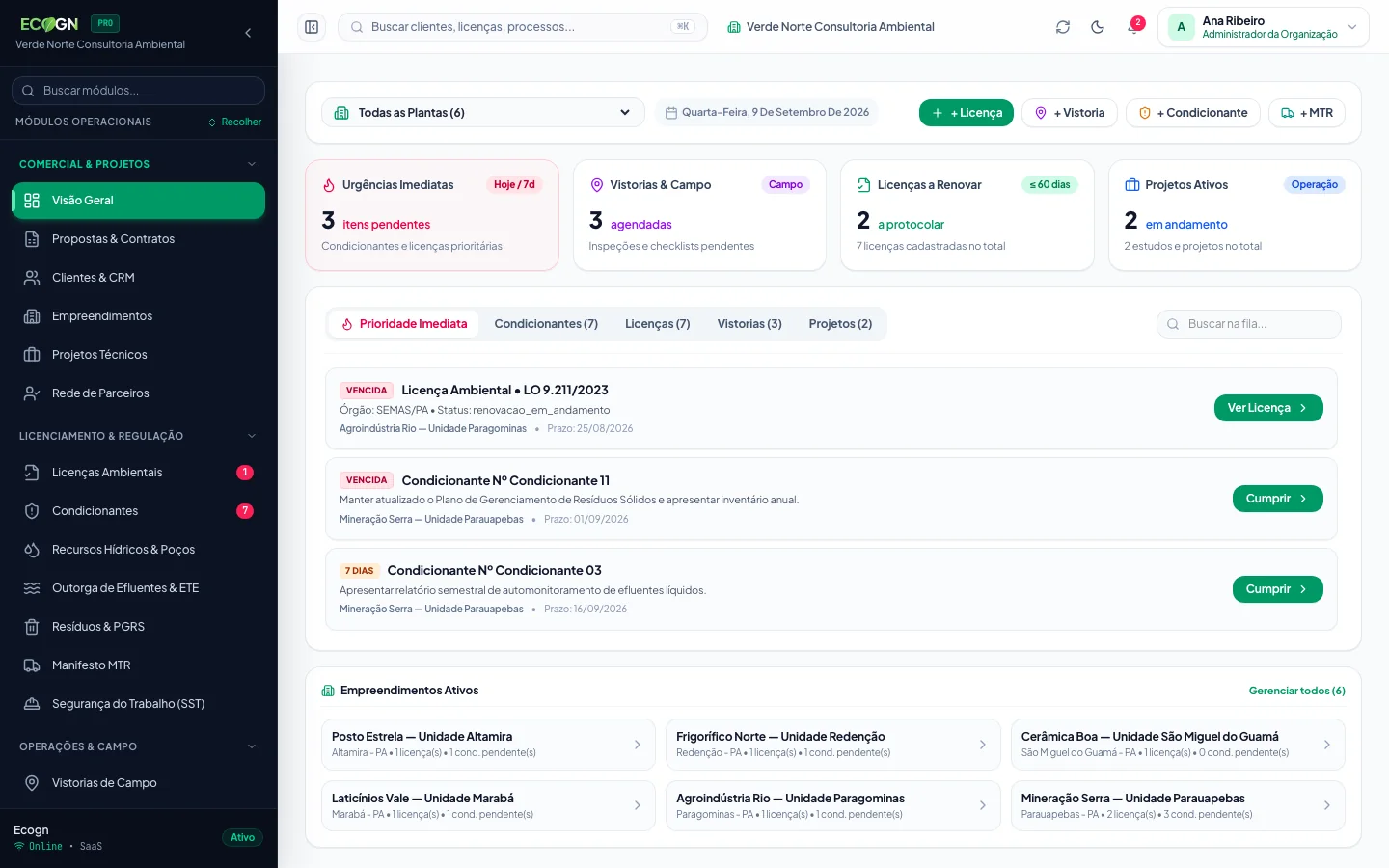Go to Empreendimentos in sidebar
1389x868 pixels.
click(x=139, y=316)
